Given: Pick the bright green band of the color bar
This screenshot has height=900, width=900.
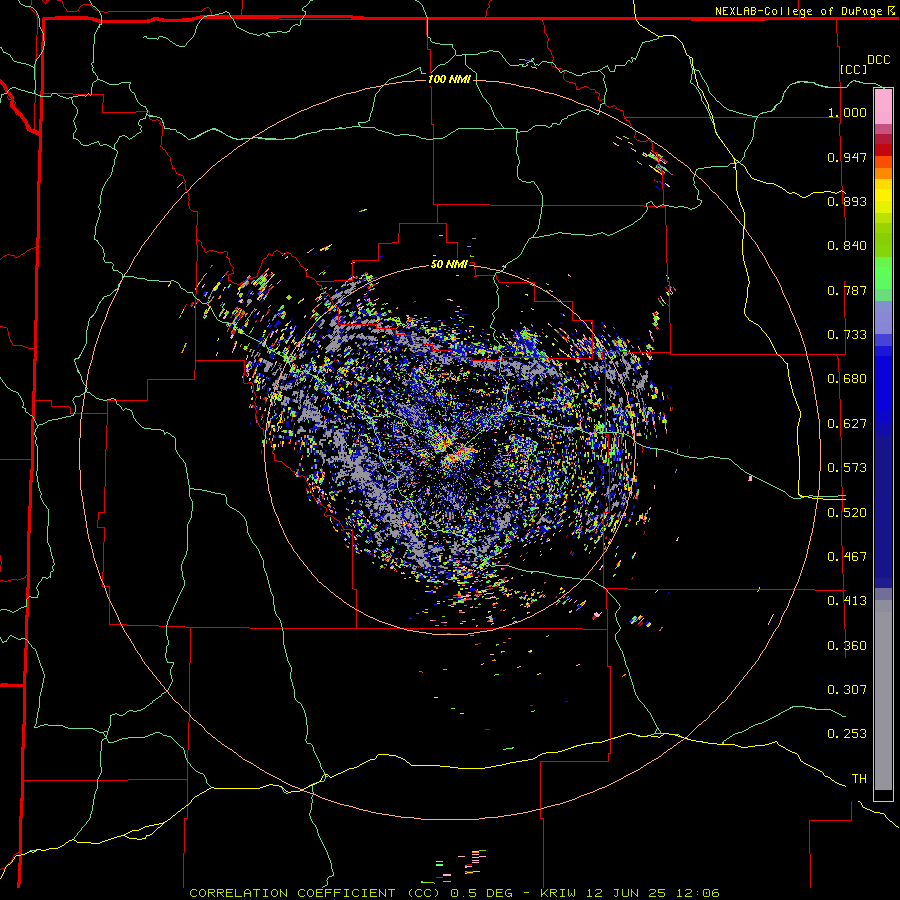Looking at the screenshot, I should (x=883, y=273).
